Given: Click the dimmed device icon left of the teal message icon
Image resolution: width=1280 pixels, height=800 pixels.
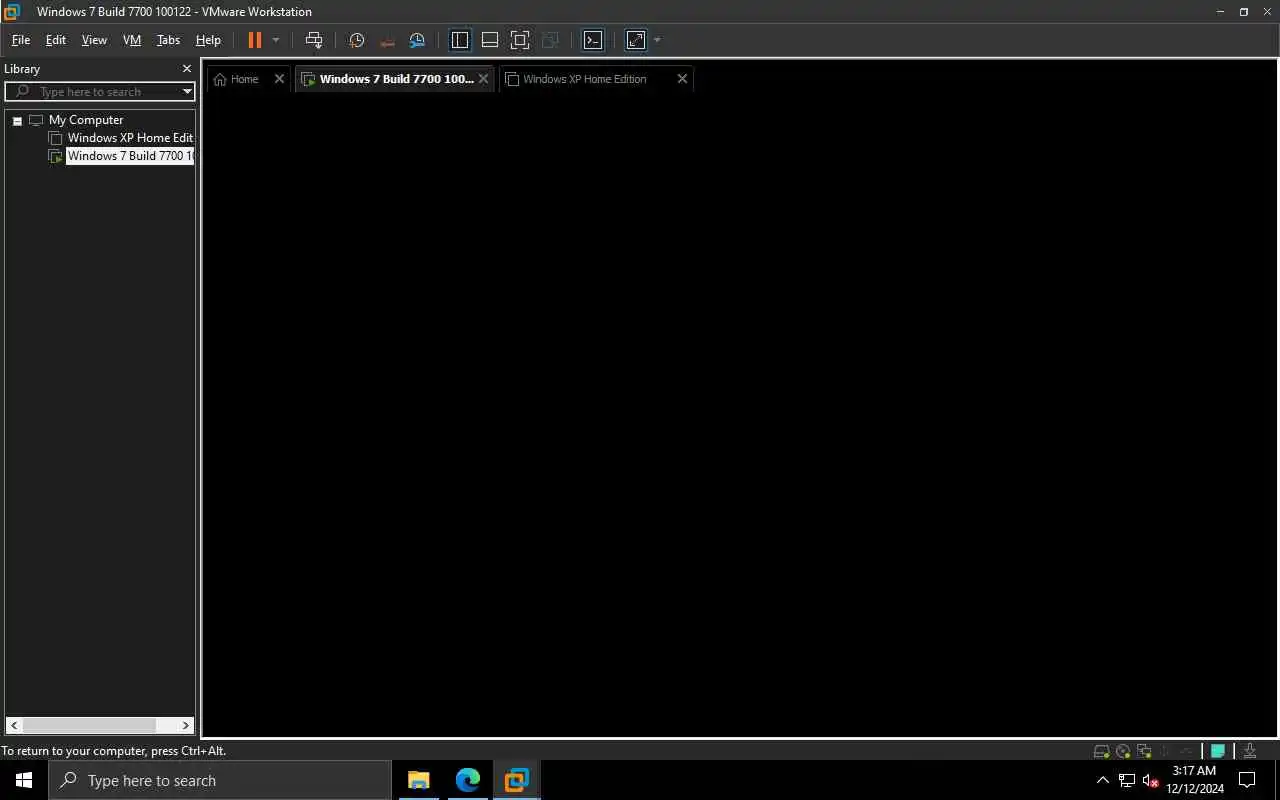Looking at the screenshot, I should 1187,751.
